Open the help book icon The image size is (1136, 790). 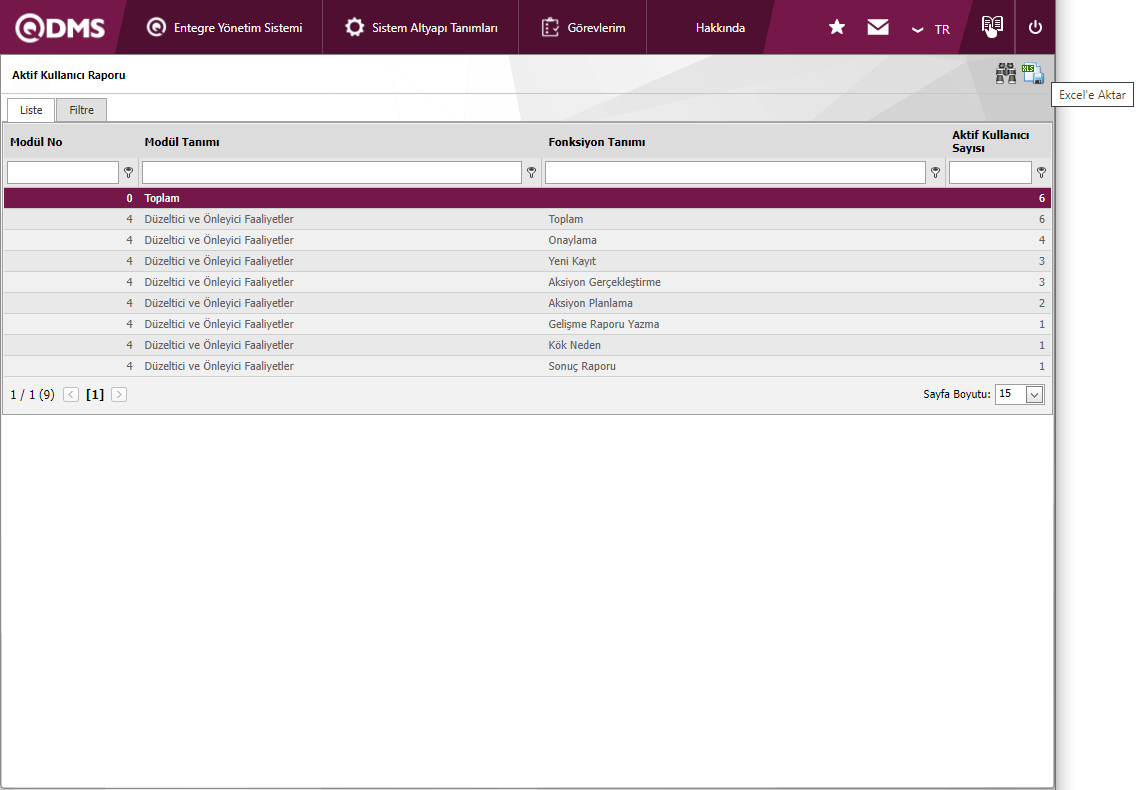pyautogui.click(x=991, y=27)
